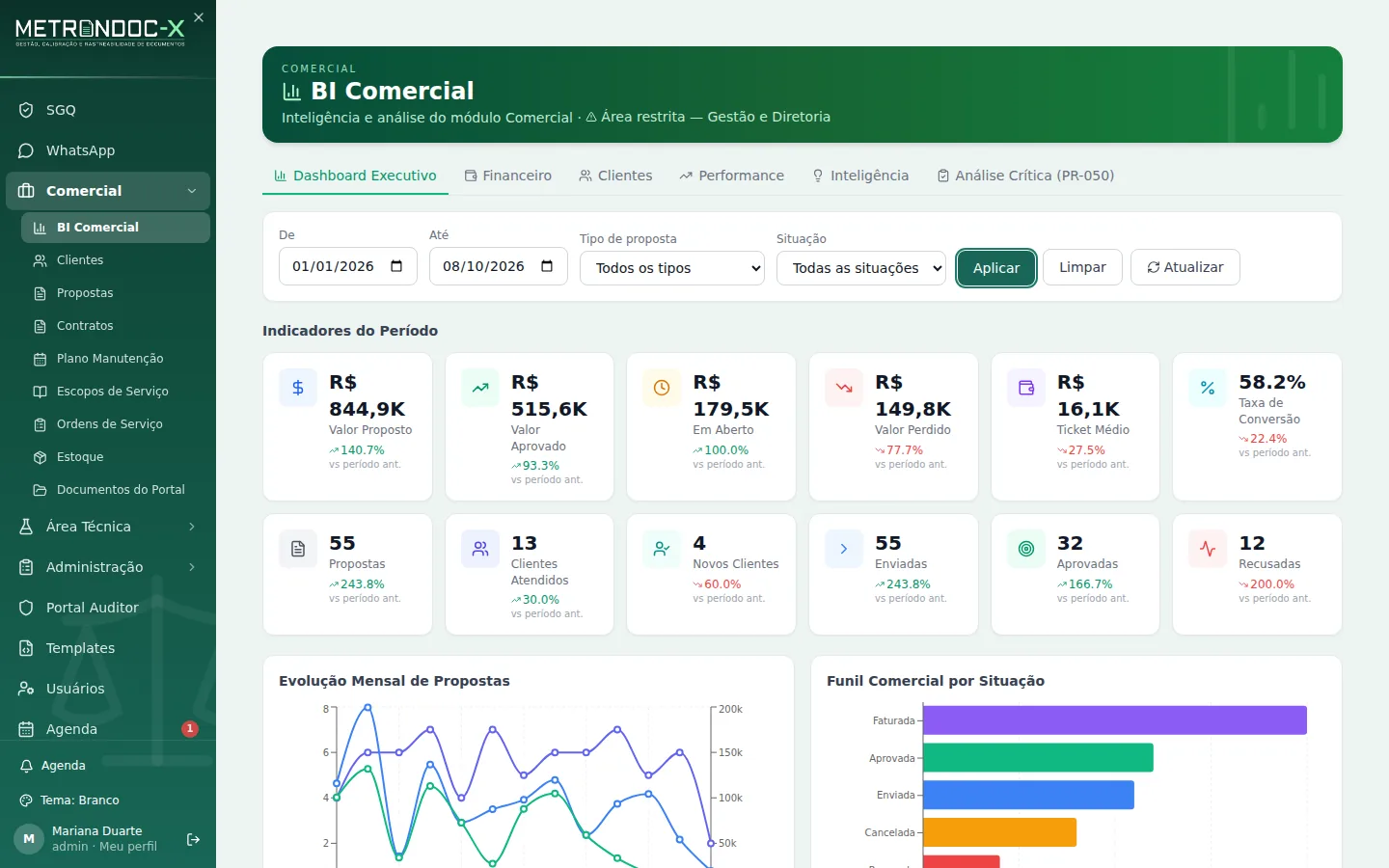
Task: Open SGQ shield icon in sidebar
Action: (26, 110)
